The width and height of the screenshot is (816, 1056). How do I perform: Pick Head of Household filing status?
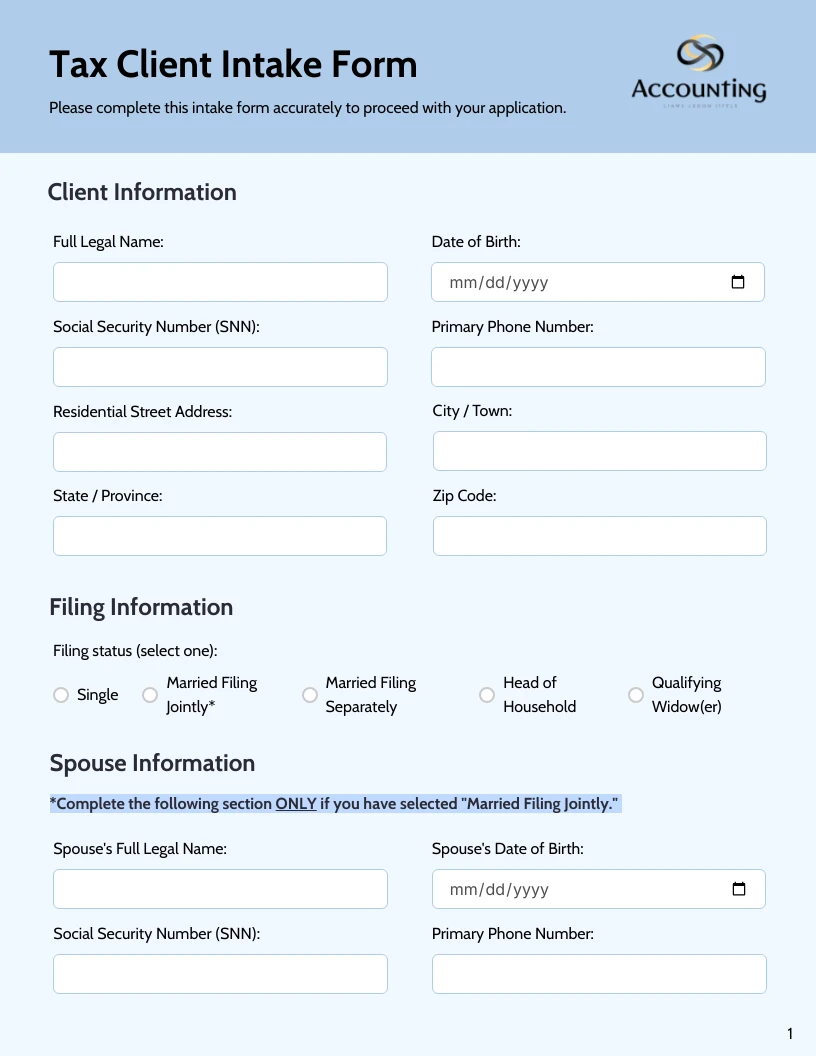pos(487,694)
